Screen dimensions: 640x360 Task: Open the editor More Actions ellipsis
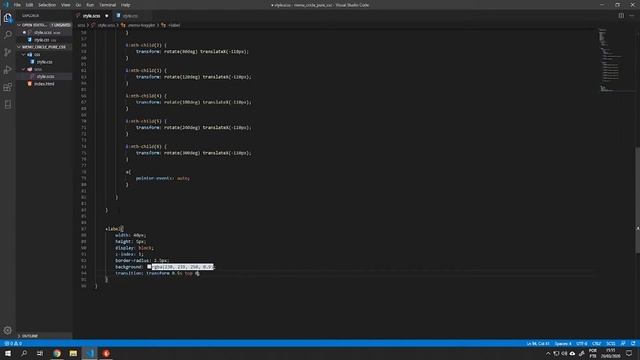tap(631, 16)
